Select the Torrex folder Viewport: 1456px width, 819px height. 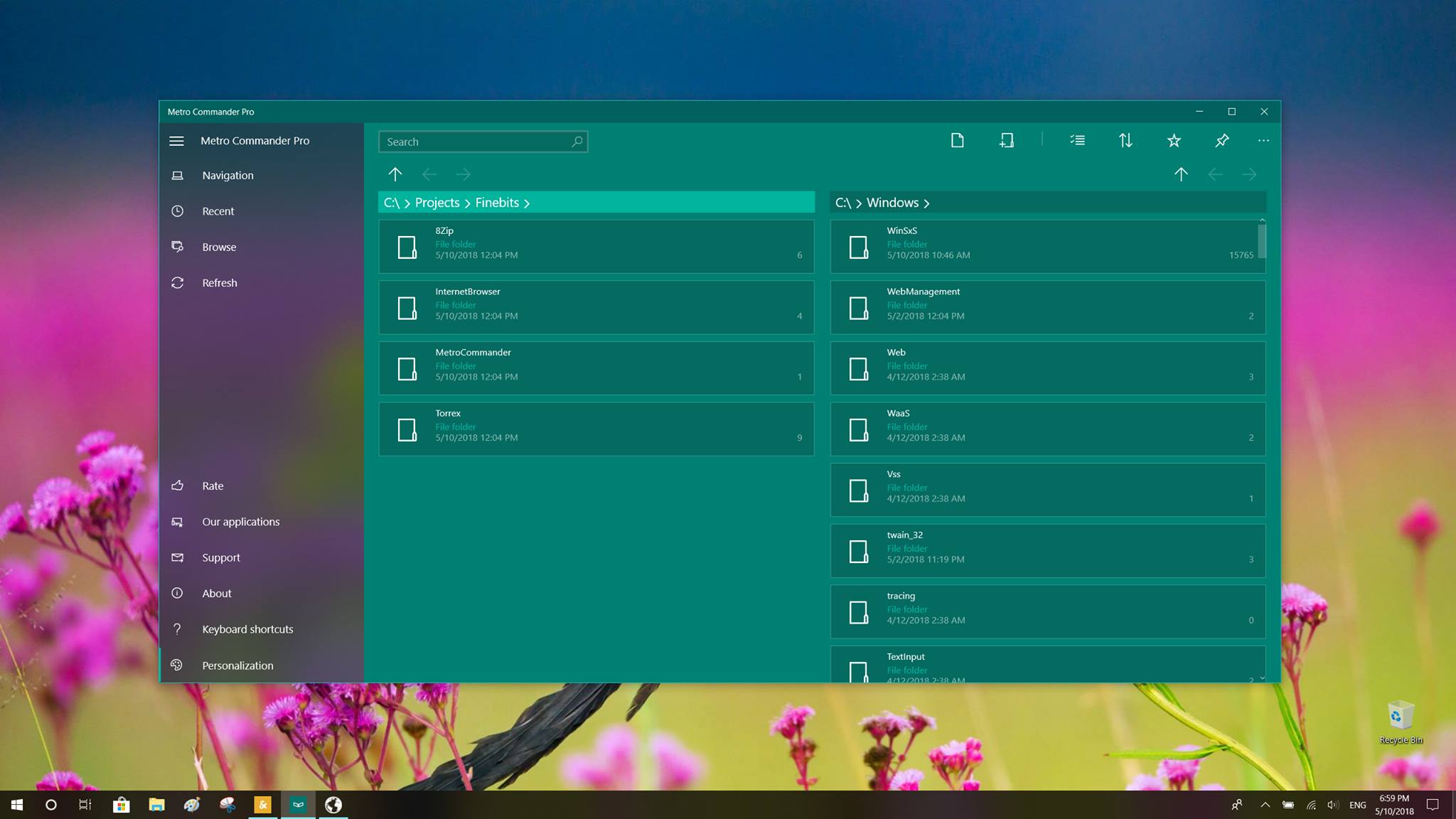596,429
